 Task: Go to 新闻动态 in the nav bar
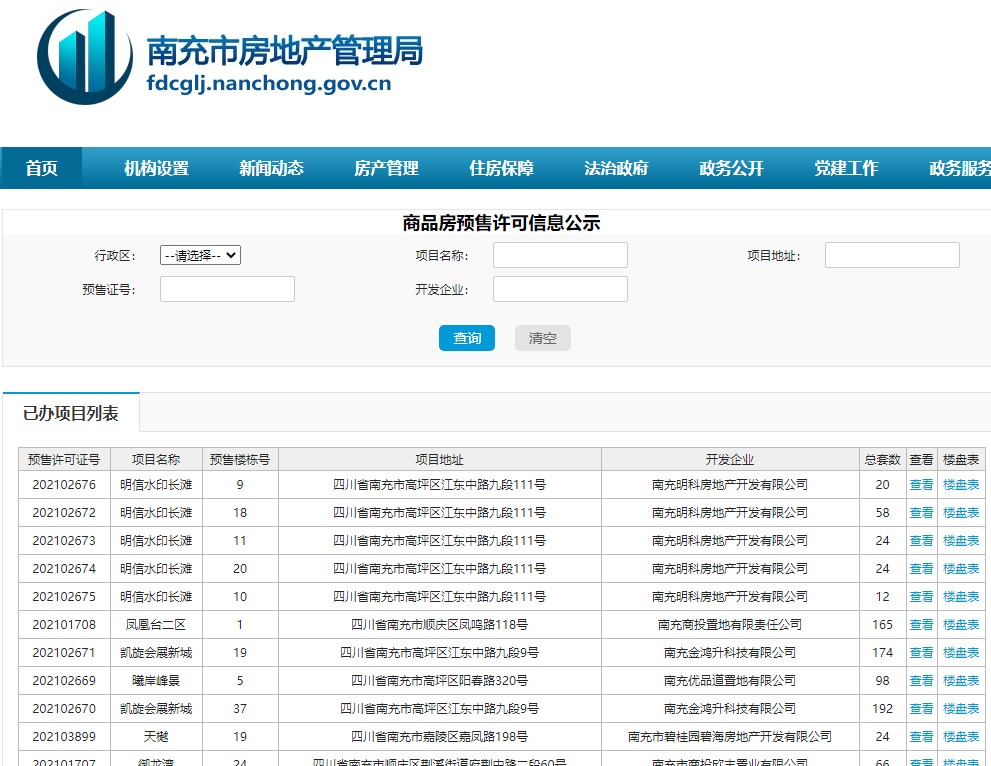[271, 168]
